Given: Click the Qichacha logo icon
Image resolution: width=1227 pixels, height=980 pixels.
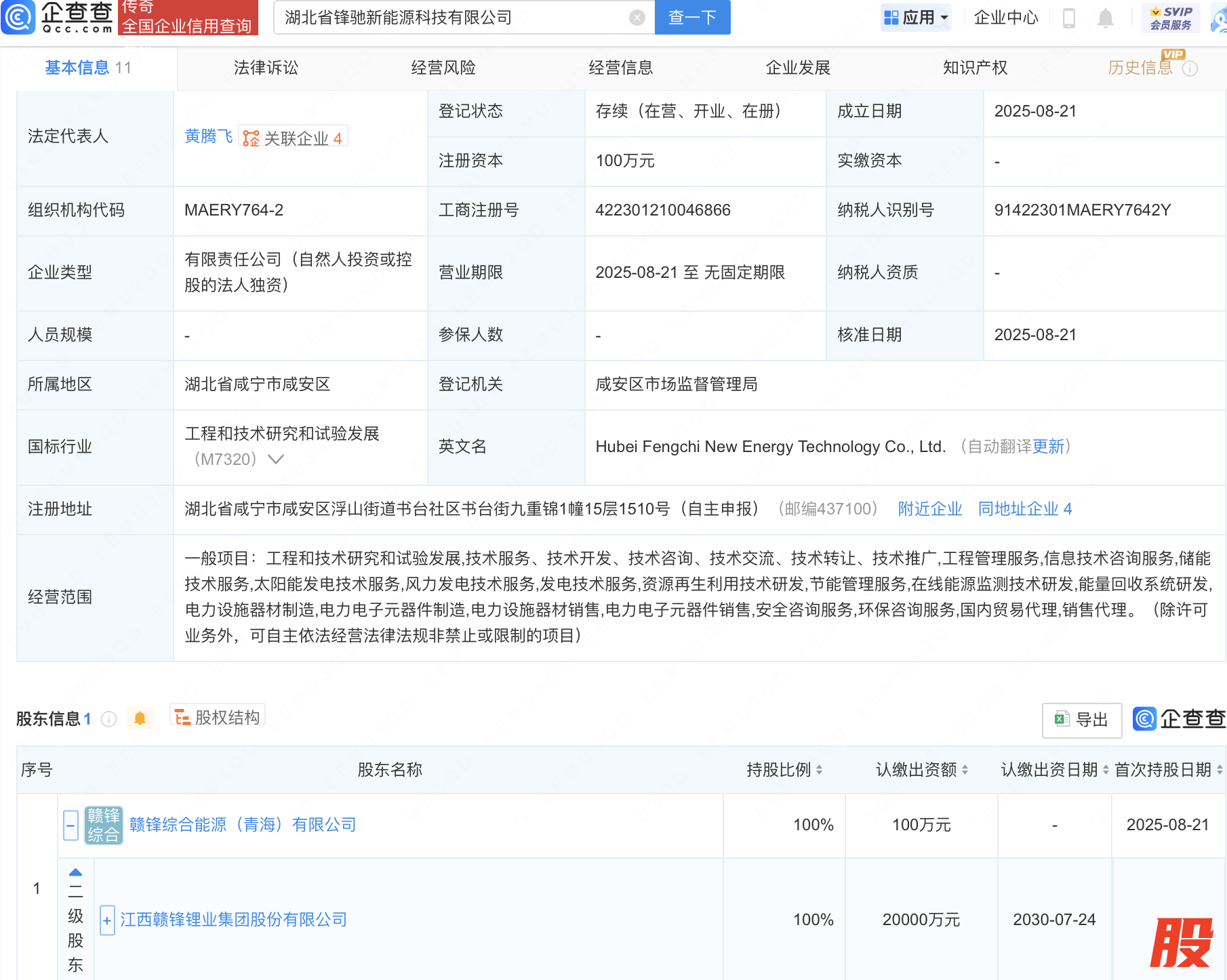Looking at the screenshot, I should (x=18, y=17).
